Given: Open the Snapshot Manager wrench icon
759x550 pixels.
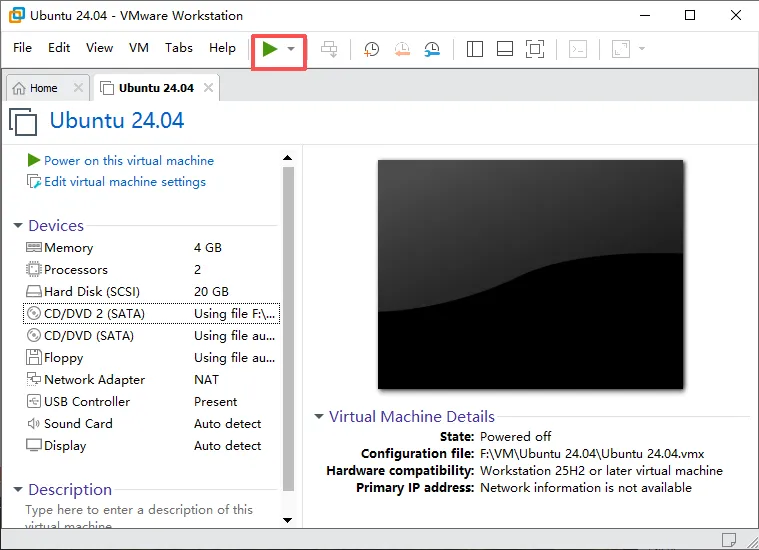Looking at the screenshot, I should tap(432, 49).
